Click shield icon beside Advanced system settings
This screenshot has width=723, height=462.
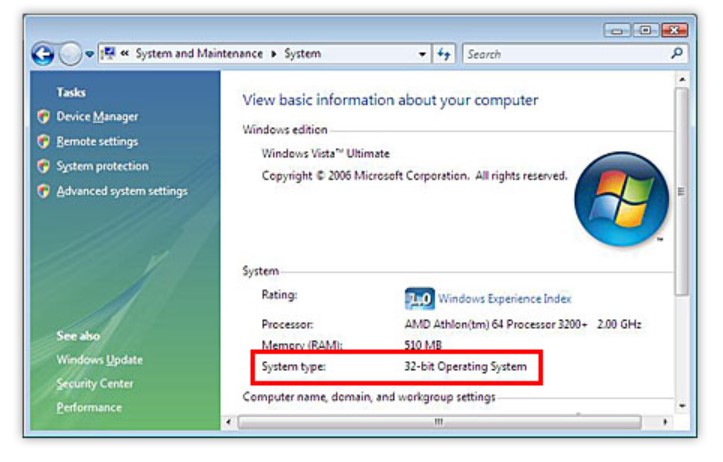coord(43,191)
